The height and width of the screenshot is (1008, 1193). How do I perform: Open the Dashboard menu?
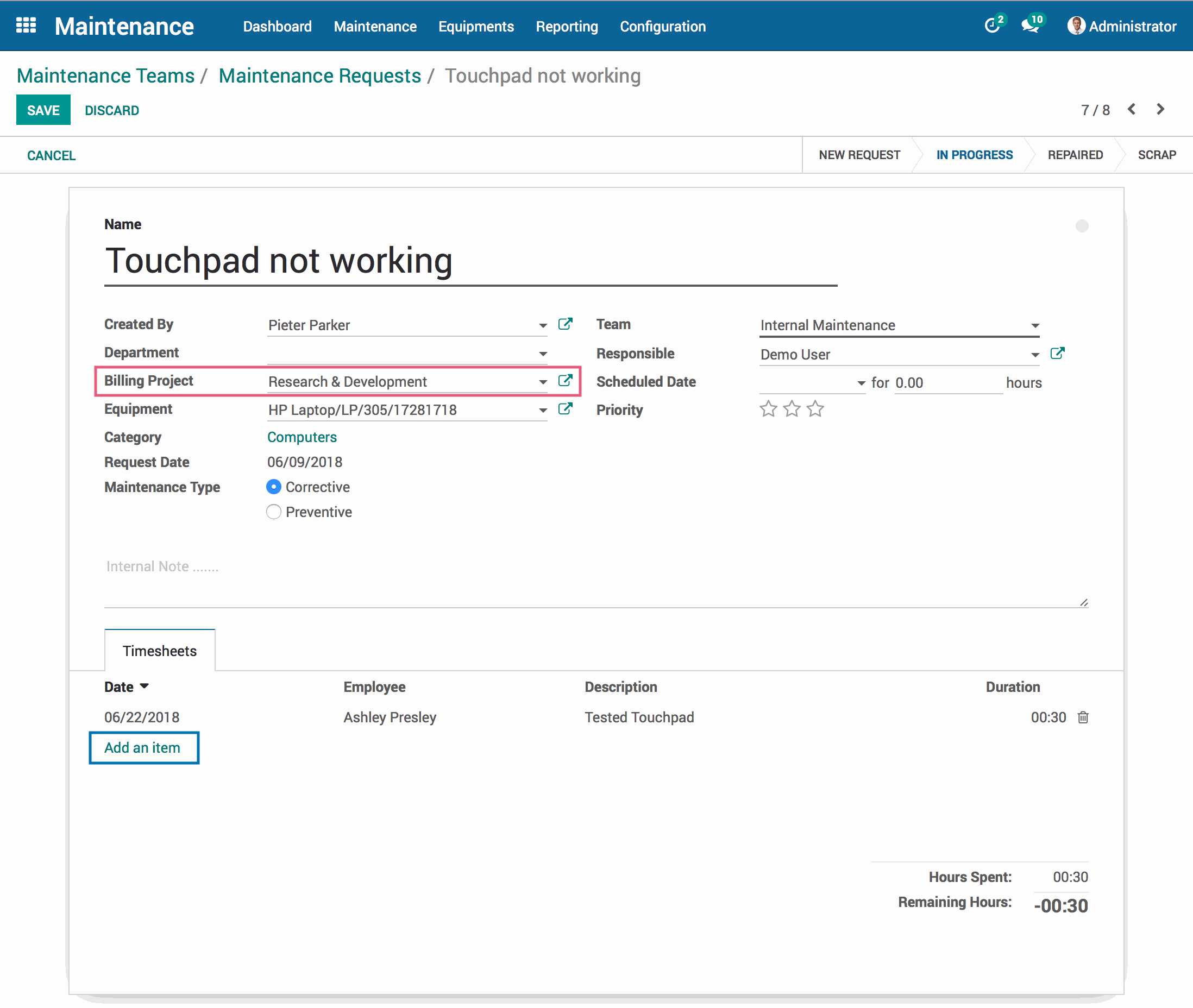click(x=277, y=26)
